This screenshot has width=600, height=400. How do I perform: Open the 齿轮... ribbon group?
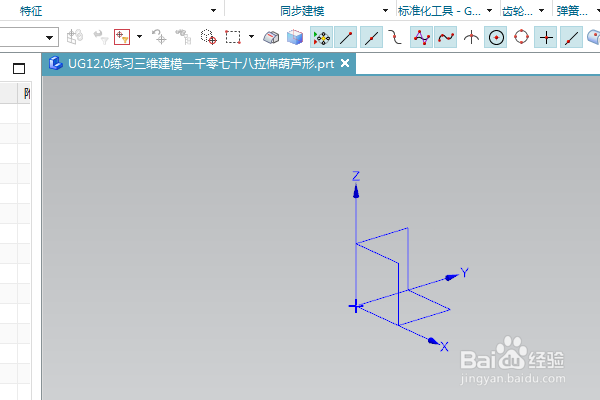(x=517, y=11)
